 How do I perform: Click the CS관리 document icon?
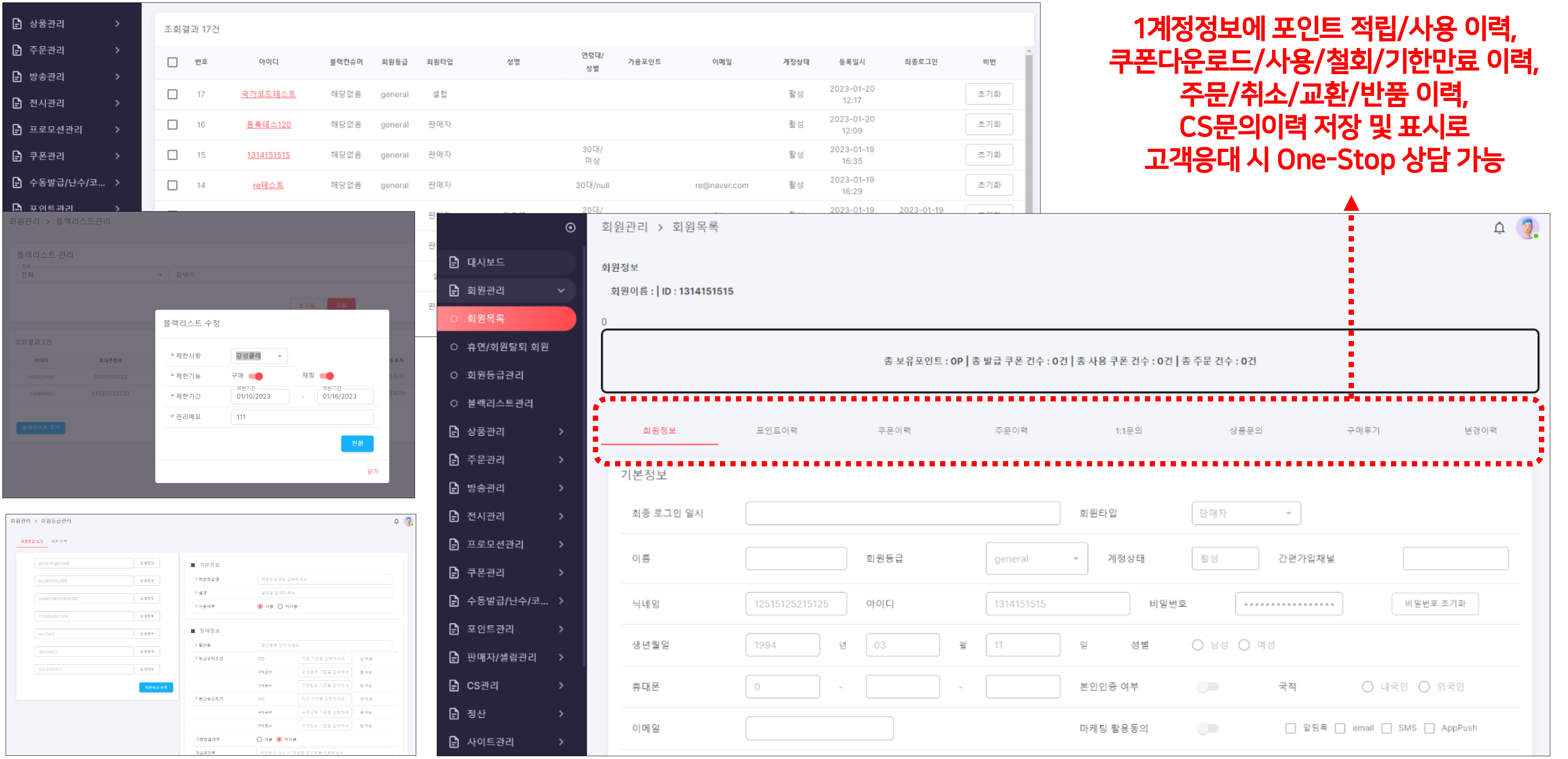tap(454, 685)
